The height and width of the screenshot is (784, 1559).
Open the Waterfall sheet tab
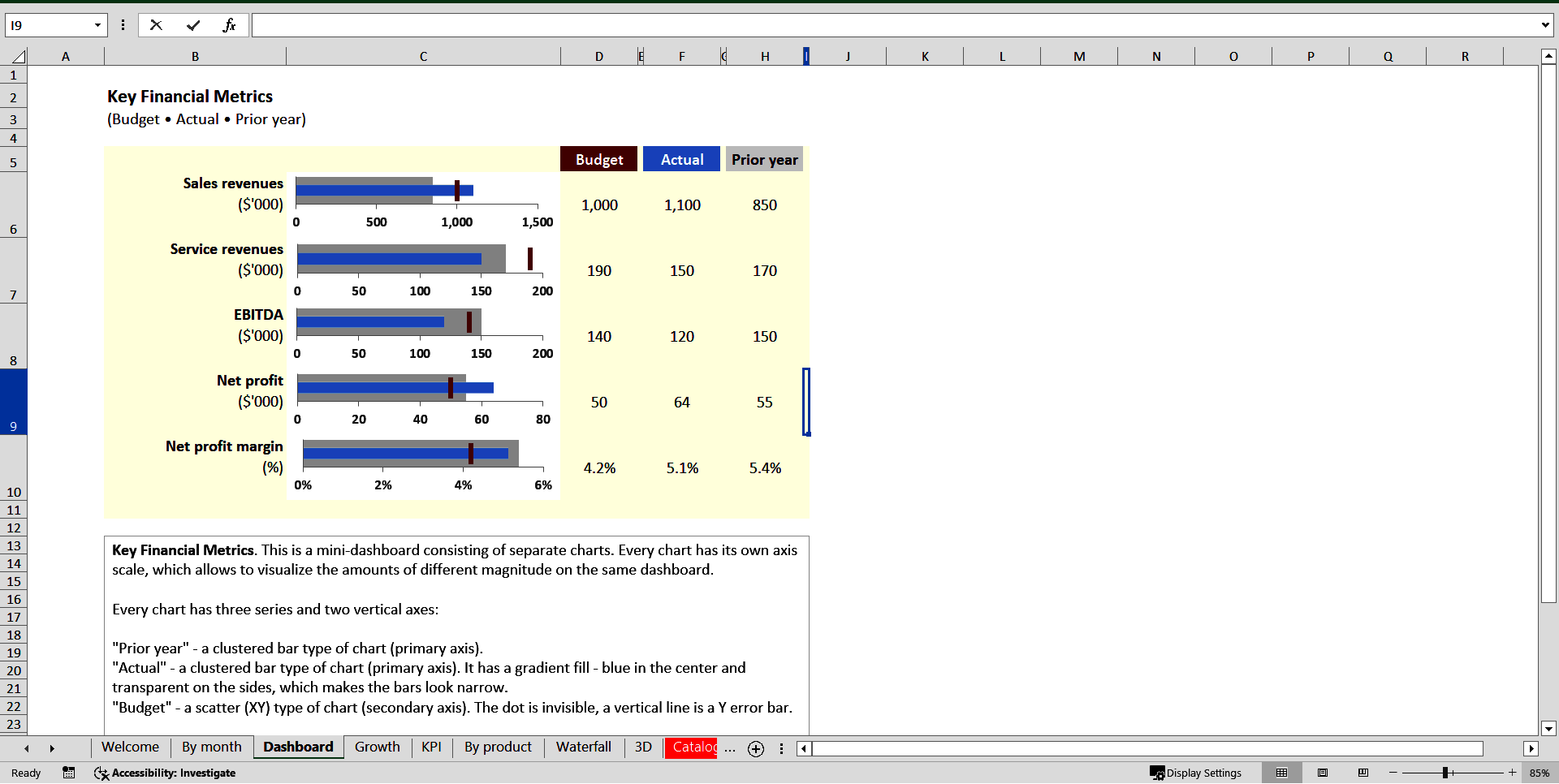click(x=583, y=747)
